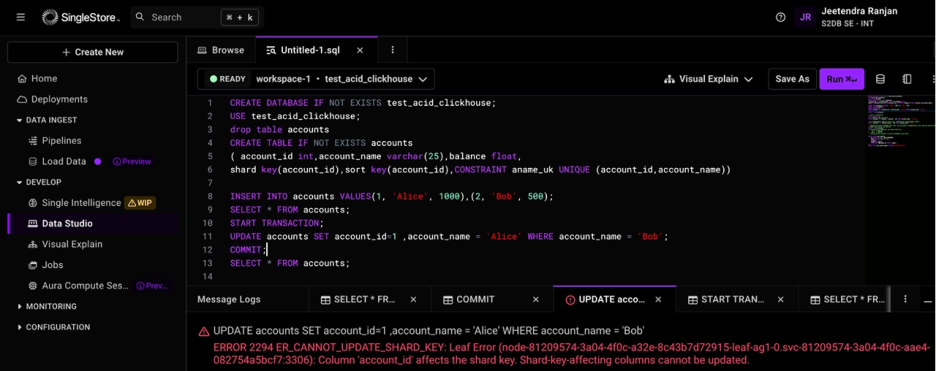
Task: Close the Untitled-1.sql tab
Action: [360, 50]
